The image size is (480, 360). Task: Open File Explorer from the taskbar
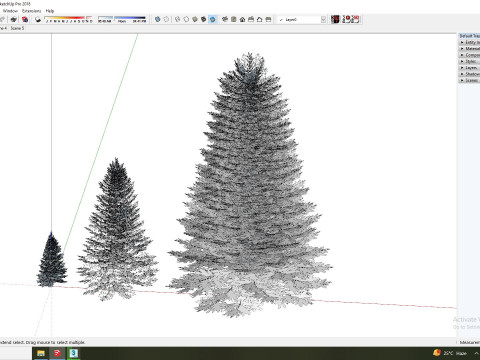[x=41, y=353]
